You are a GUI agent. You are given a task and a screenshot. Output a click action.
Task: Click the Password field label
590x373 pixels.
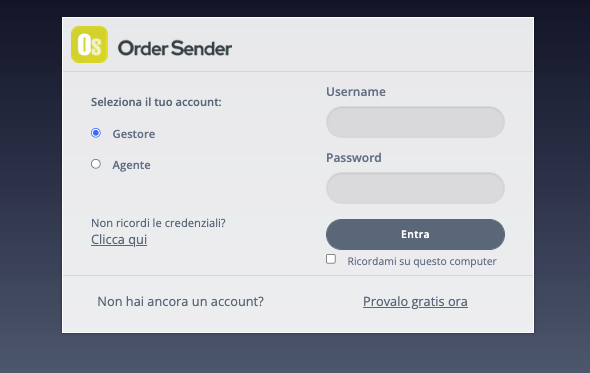click(354, 157)
